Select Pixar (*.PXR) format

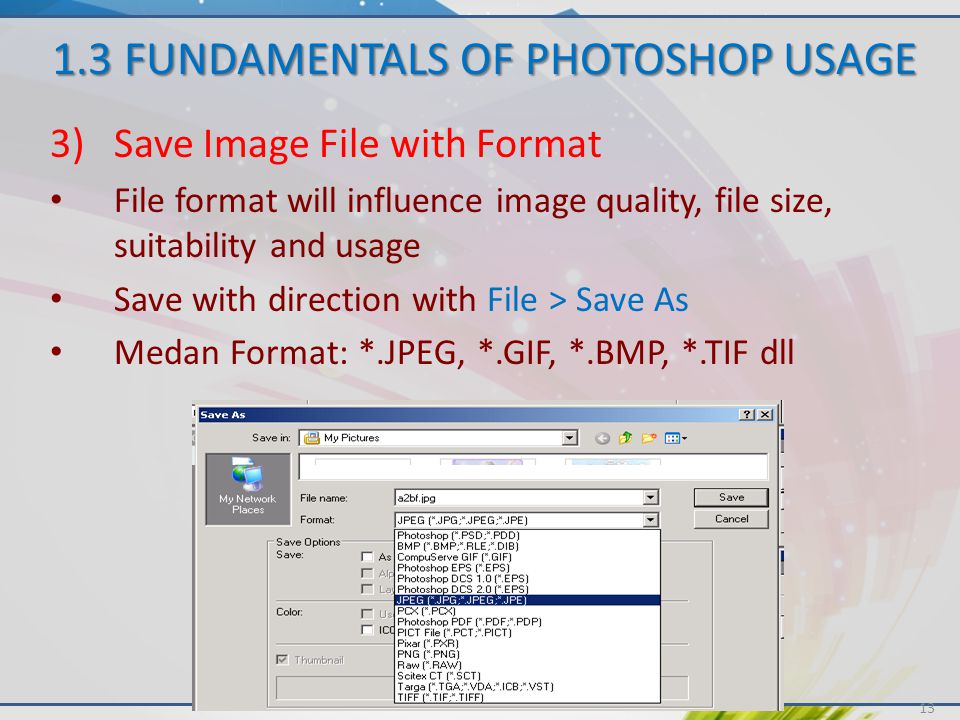tap(527, 643)
